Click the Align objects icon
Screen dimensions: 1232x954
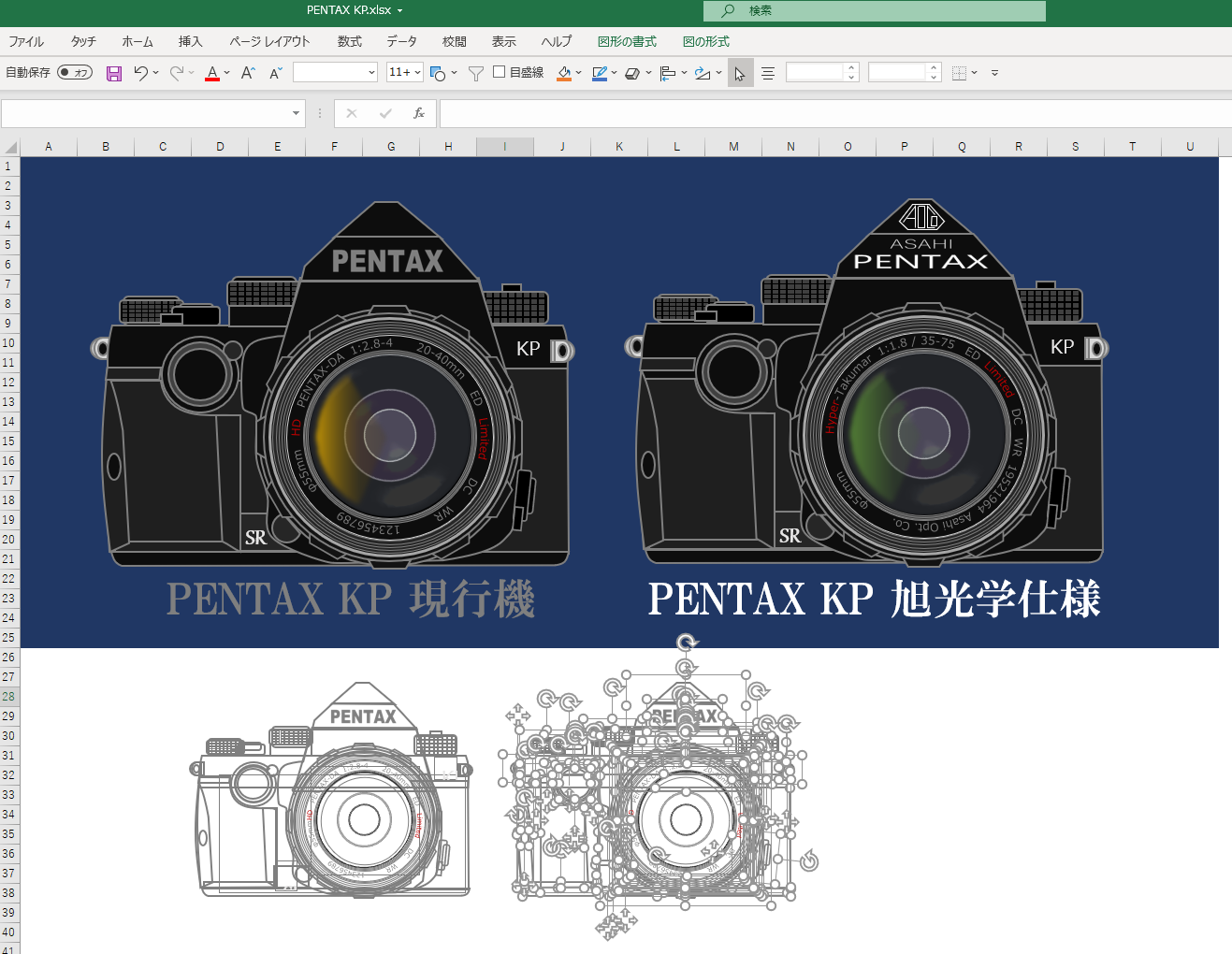tap(668, 73)
